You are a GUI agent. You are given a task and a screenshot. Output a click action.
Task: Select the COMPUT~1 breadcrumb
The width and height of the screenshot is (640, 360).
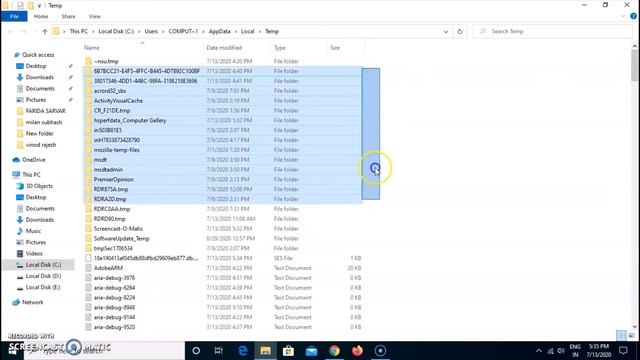tap(183, 31)
